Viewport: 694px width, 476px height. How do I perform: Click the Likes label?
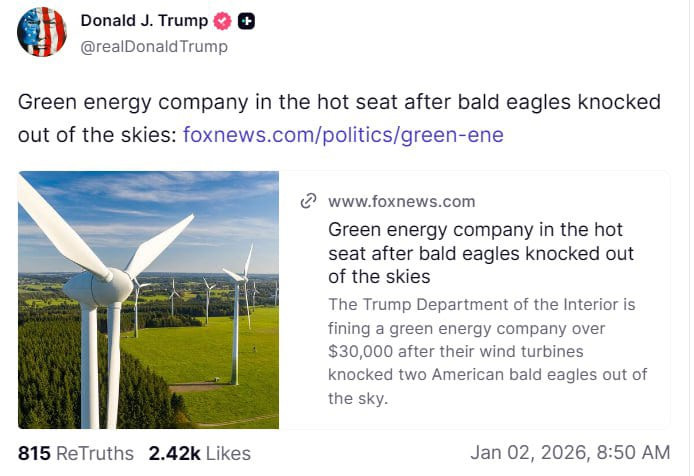click(x=228, y=453)
